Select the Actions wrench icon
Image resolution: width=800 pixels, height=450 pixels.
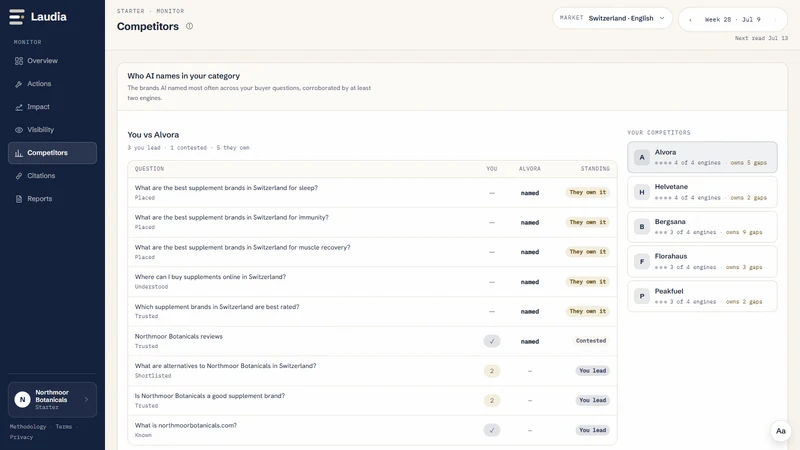tap(19, 84)
